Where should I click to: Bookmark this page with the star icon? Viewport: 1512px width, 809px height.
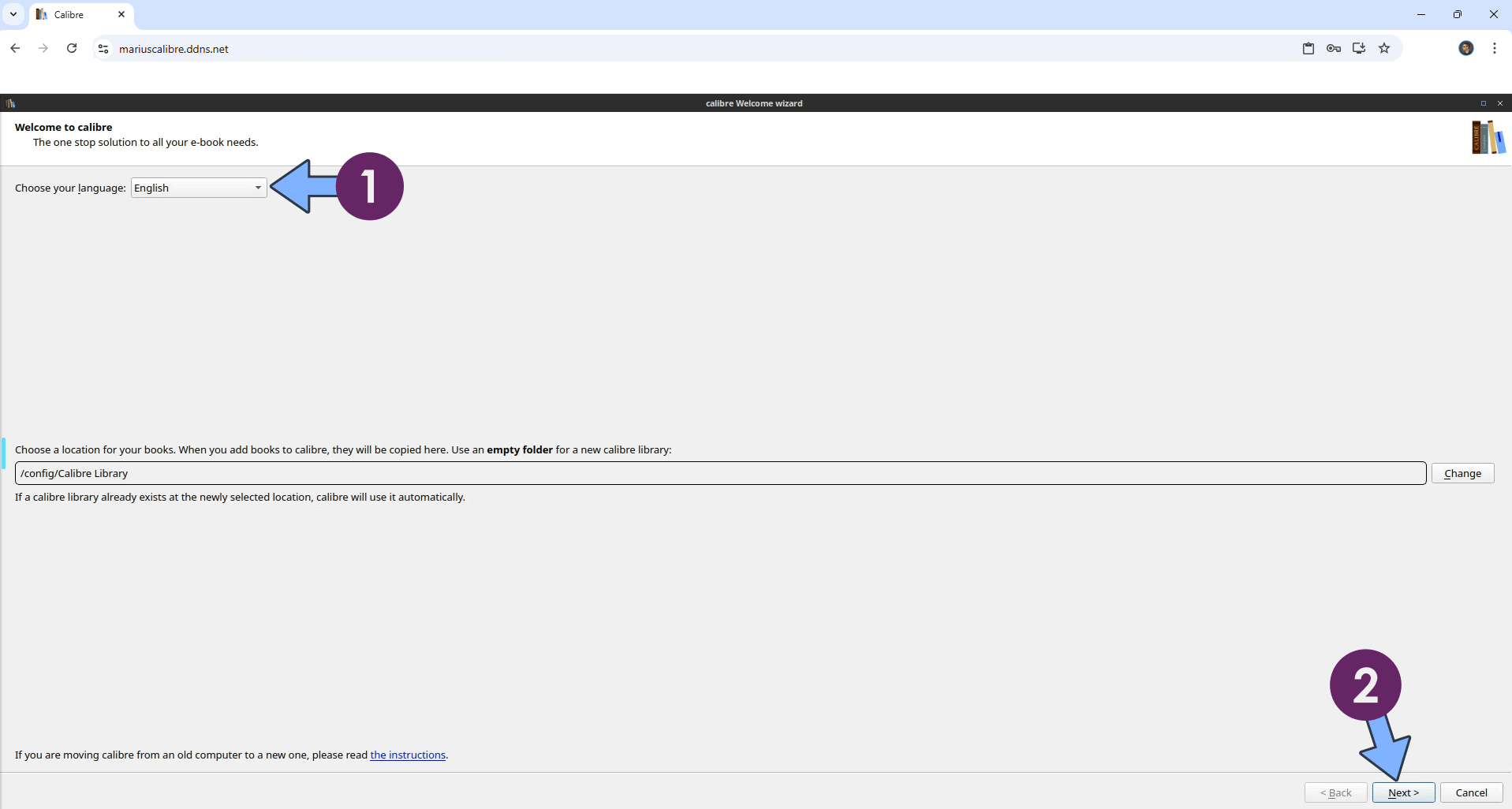[1384, 48]
